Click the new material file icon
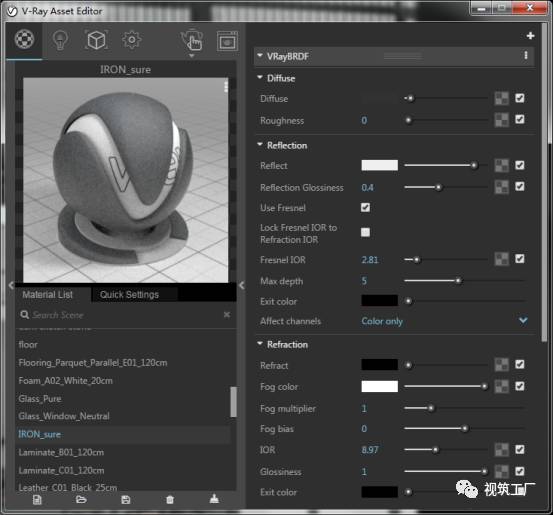This screenshot has height=515, width=554. [37, 500]
